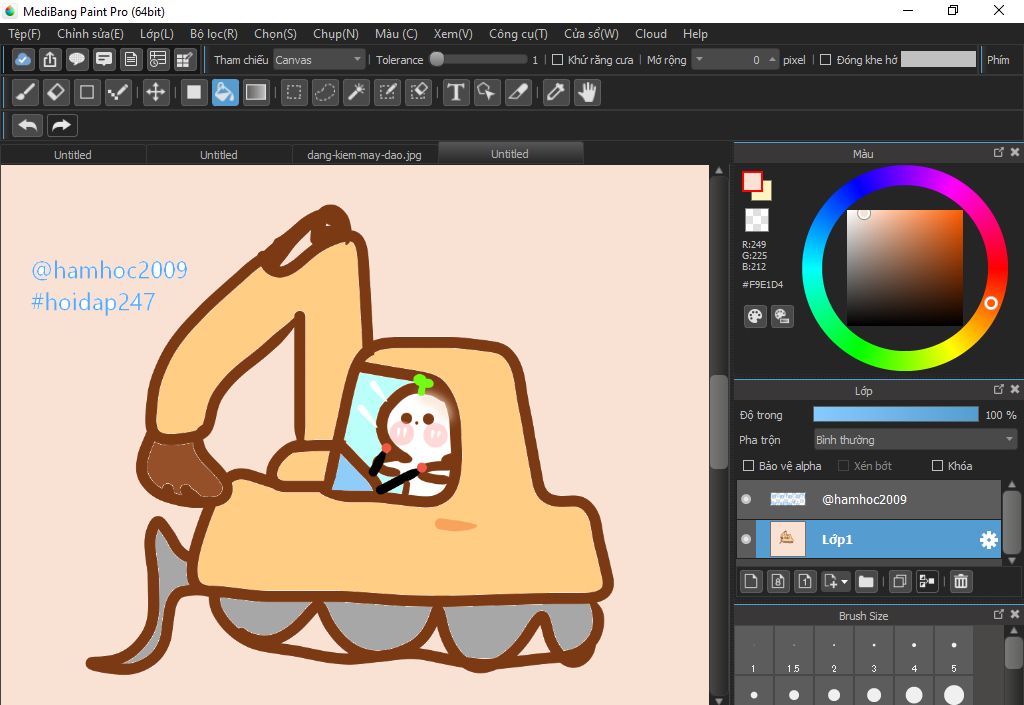
Task: Open Lớp1 layer settings gear
Action: [x=988, y=540]
